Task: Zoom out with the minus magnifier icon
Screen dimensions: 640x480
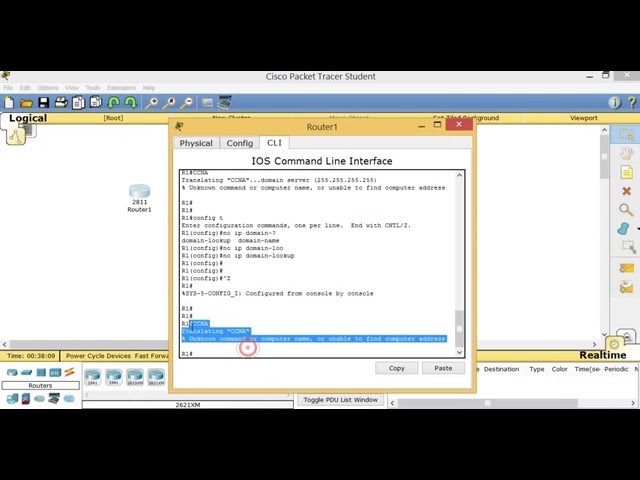Action: (x=186, y=103)
